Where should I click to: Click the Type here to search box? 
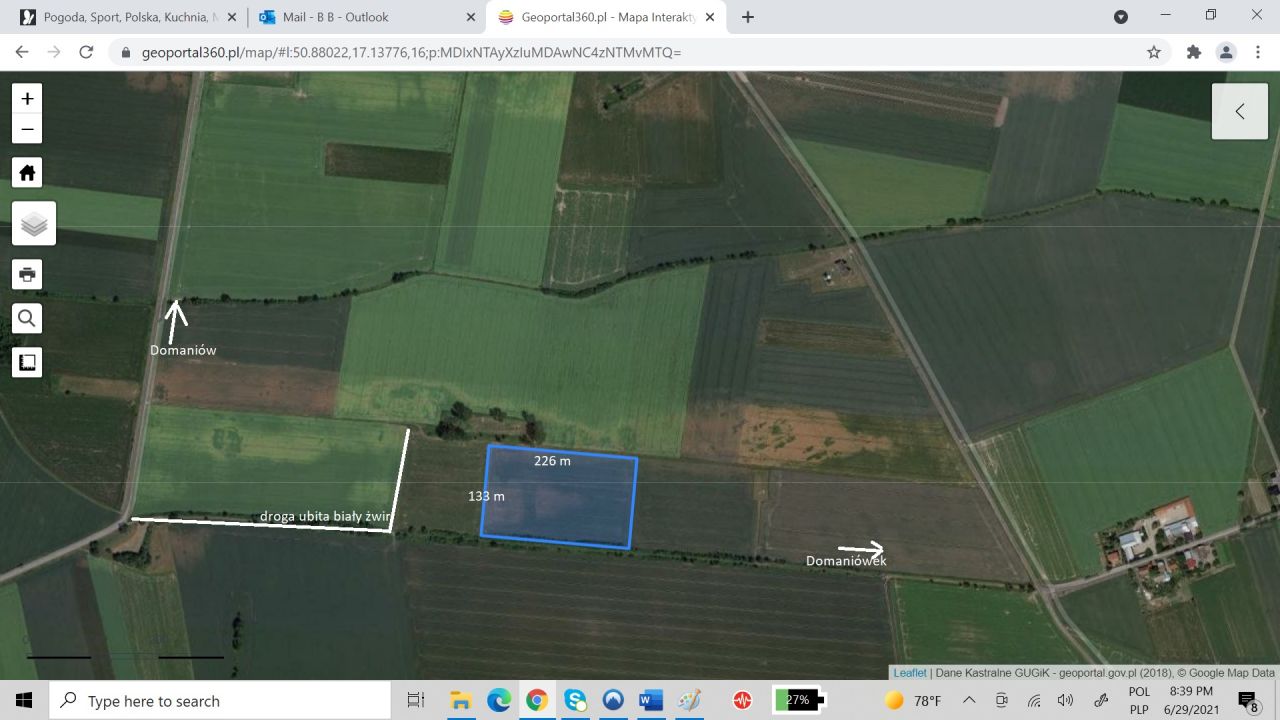tap(219, 700)
